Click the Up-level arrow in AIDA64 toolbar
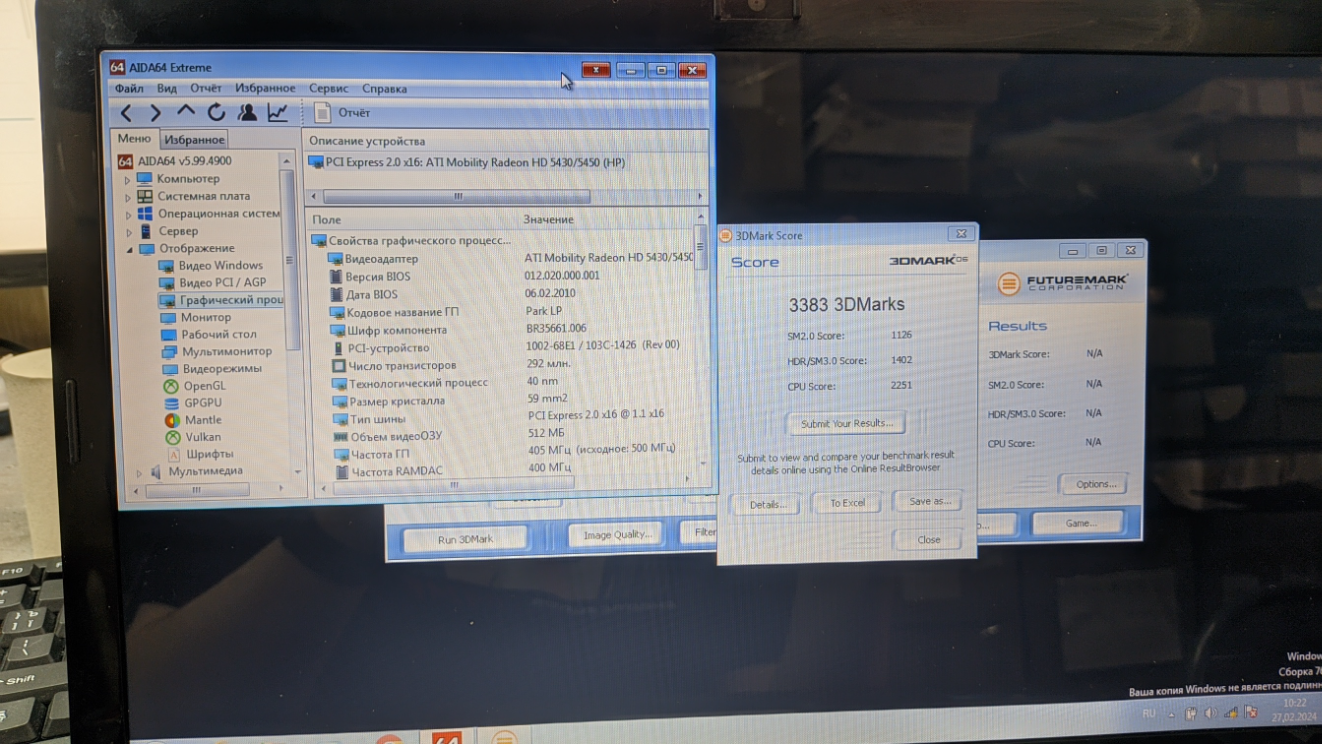1322x744 pixels. pos(186,113)
